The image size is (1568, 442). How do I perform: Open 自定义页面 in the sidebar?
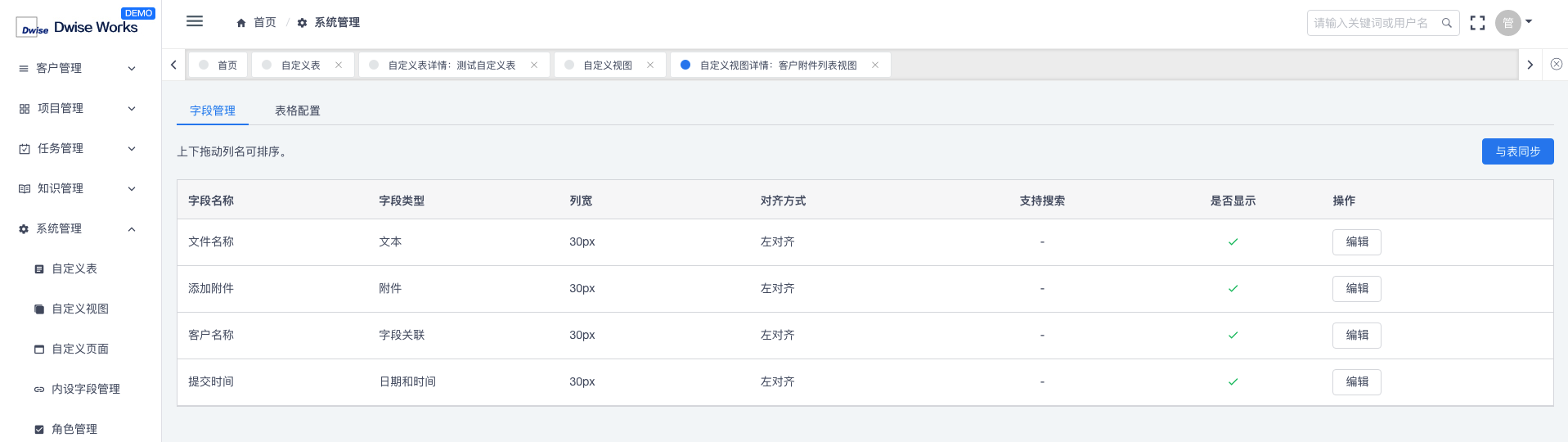point(80,349)
